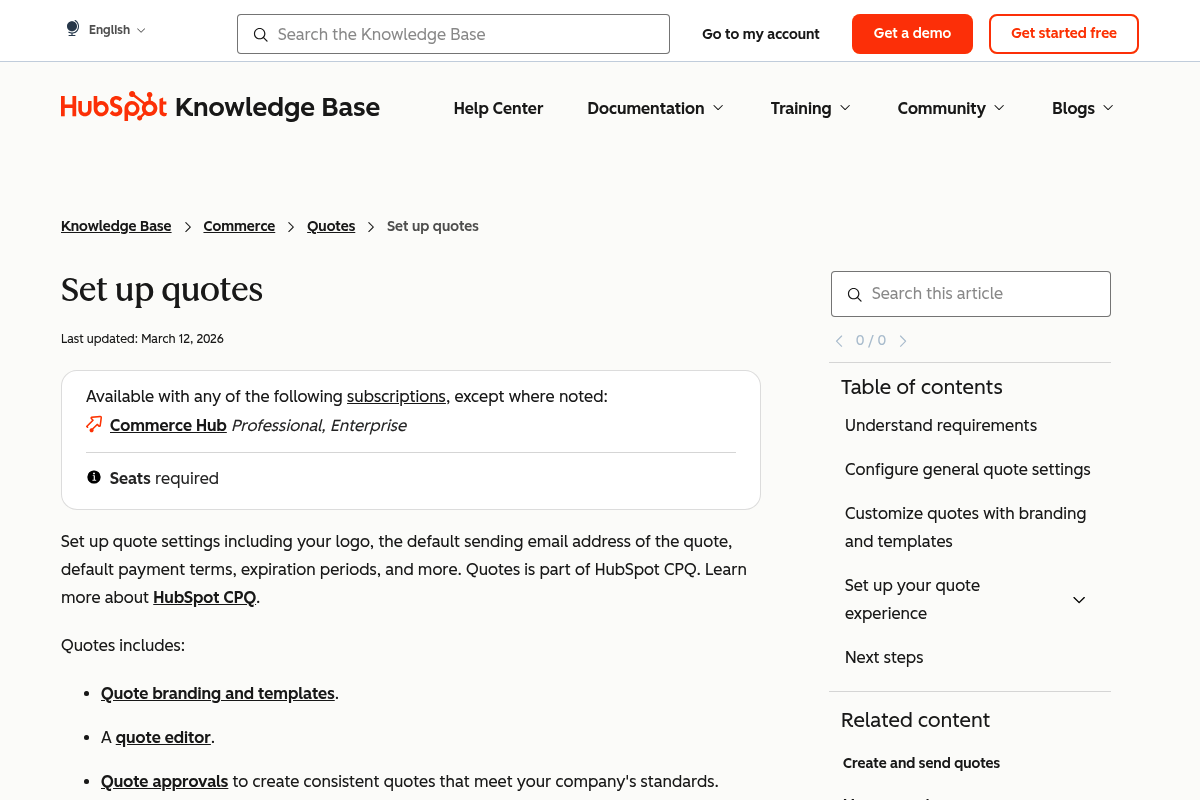The image size is (1200, 800).
Task: Click the Quote approvals link
Action: 164,781
